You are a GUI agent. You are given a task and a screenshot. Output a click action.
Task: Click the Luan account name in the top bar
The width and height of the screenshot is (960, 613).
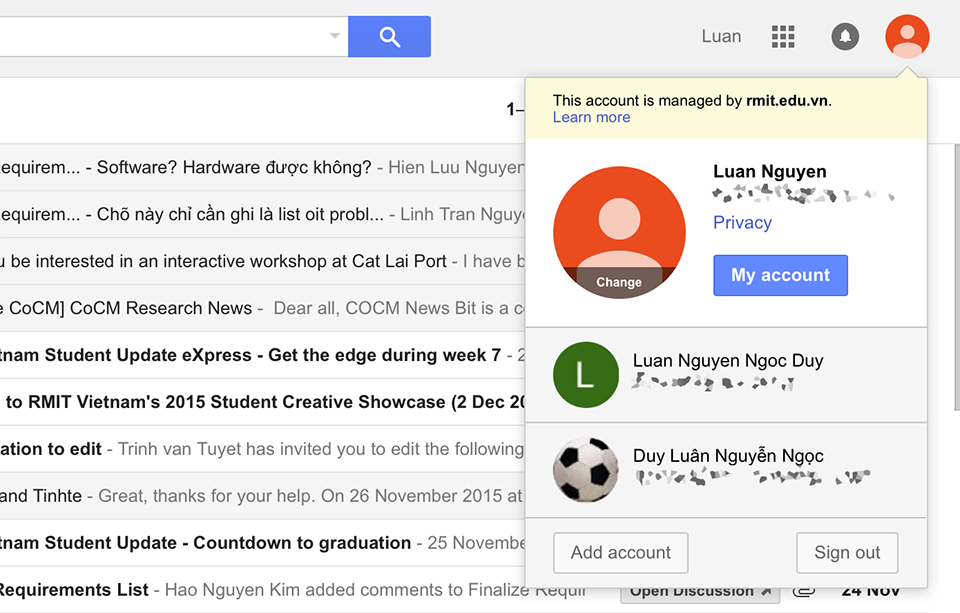point(721,36)
